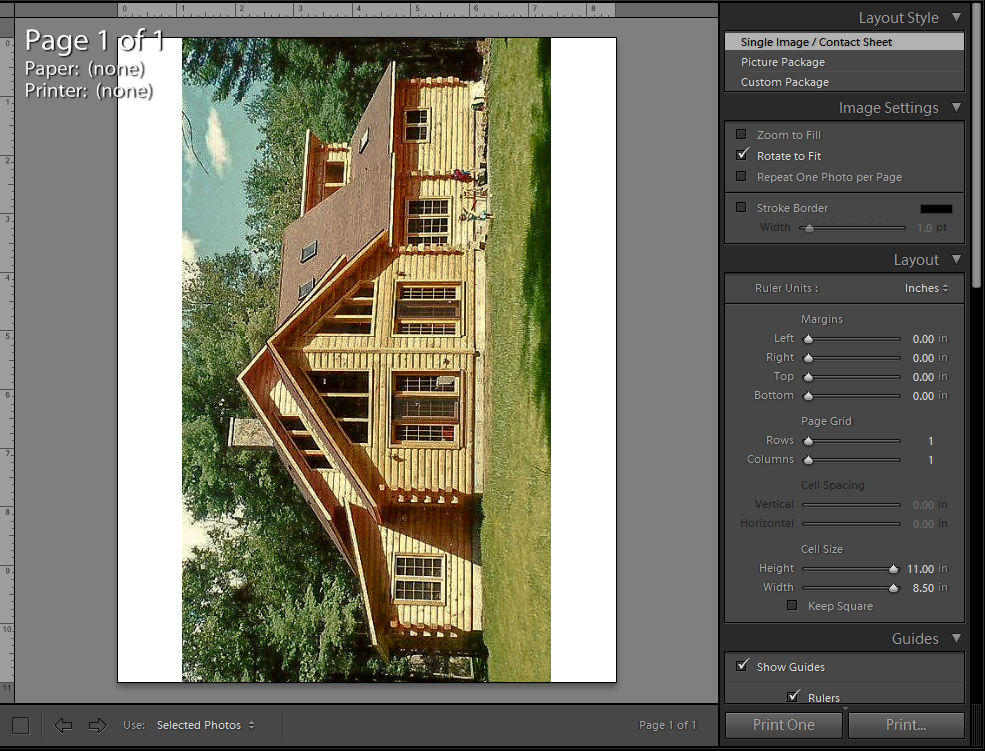Click the Print One button
985x751 pixels.
pos(783,725)
